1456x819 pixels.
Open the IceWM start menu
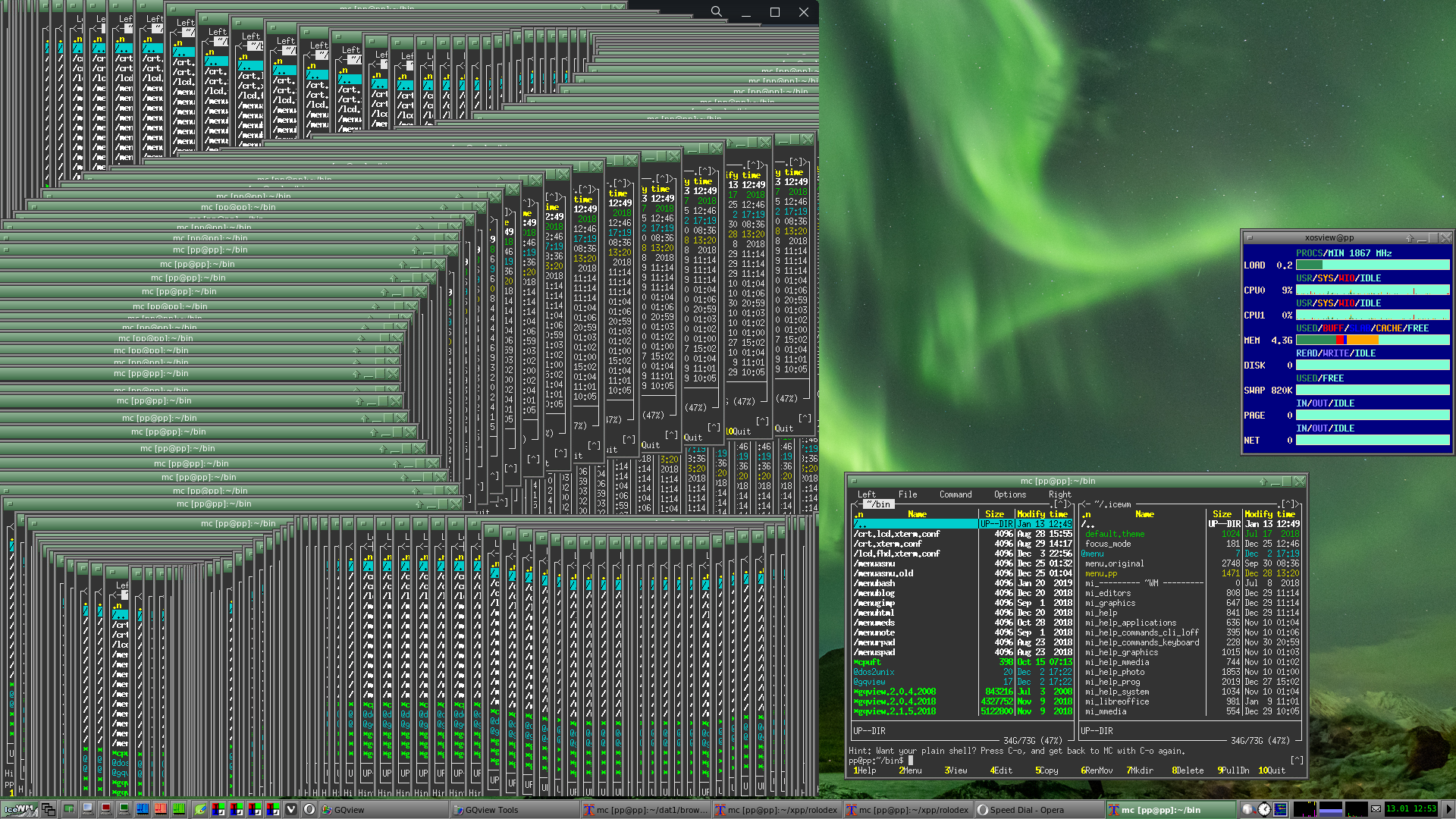[x=20, y=809]
